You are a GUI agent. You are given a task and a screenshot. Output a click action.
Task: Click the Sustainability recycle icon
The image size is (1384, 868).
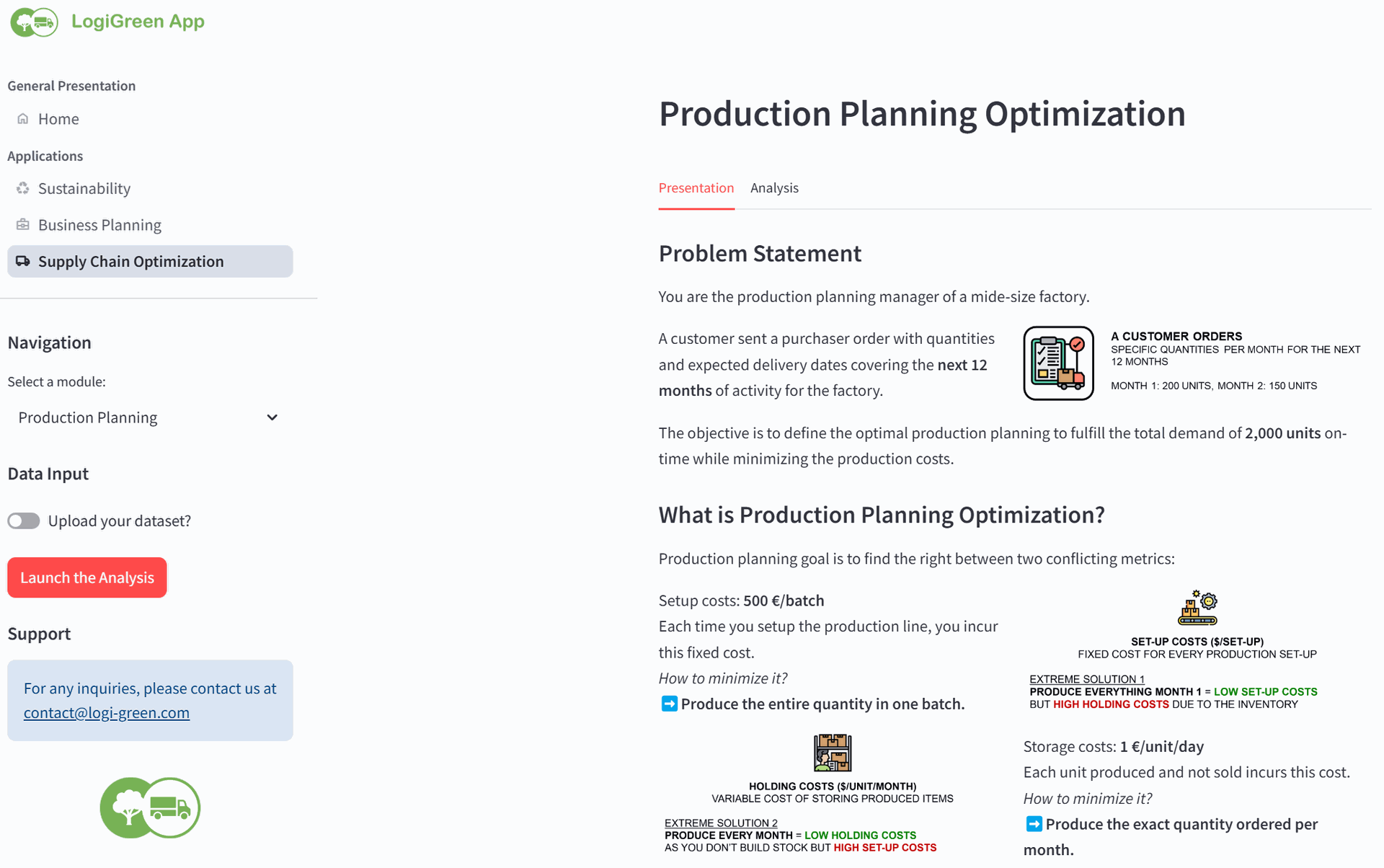click(x=23, y=188)
